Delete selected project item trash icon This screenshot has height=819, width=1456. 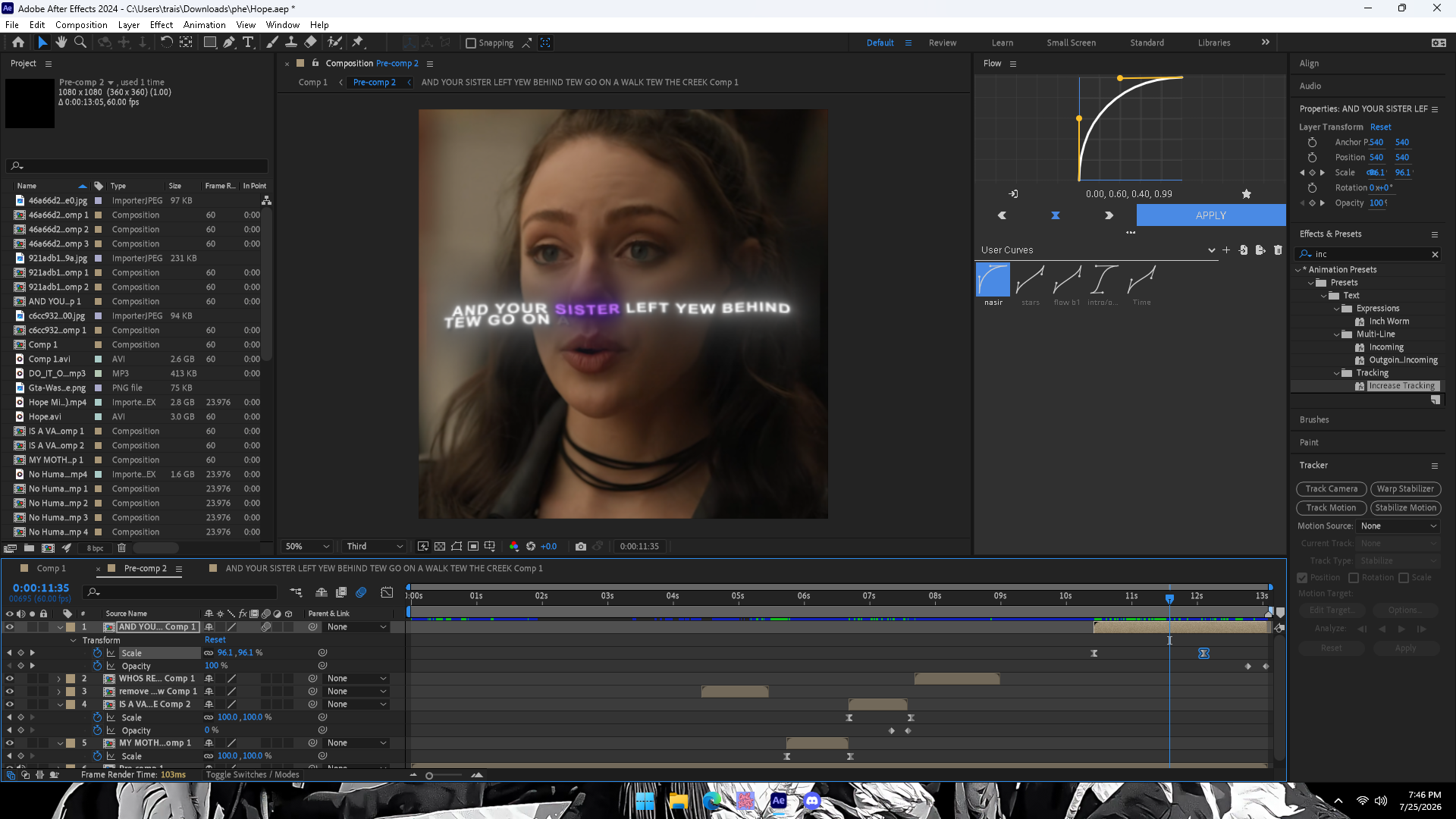tap(121, 548)
